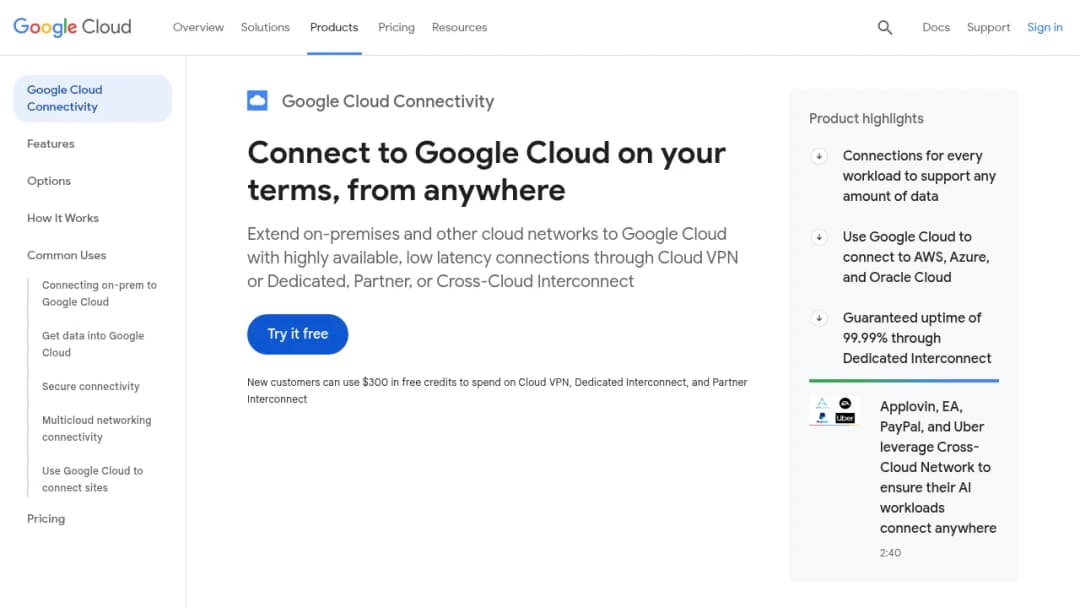Open 'Use Google Cloud to connect sites' link
Screen dimensions: 1080x608
92,479
